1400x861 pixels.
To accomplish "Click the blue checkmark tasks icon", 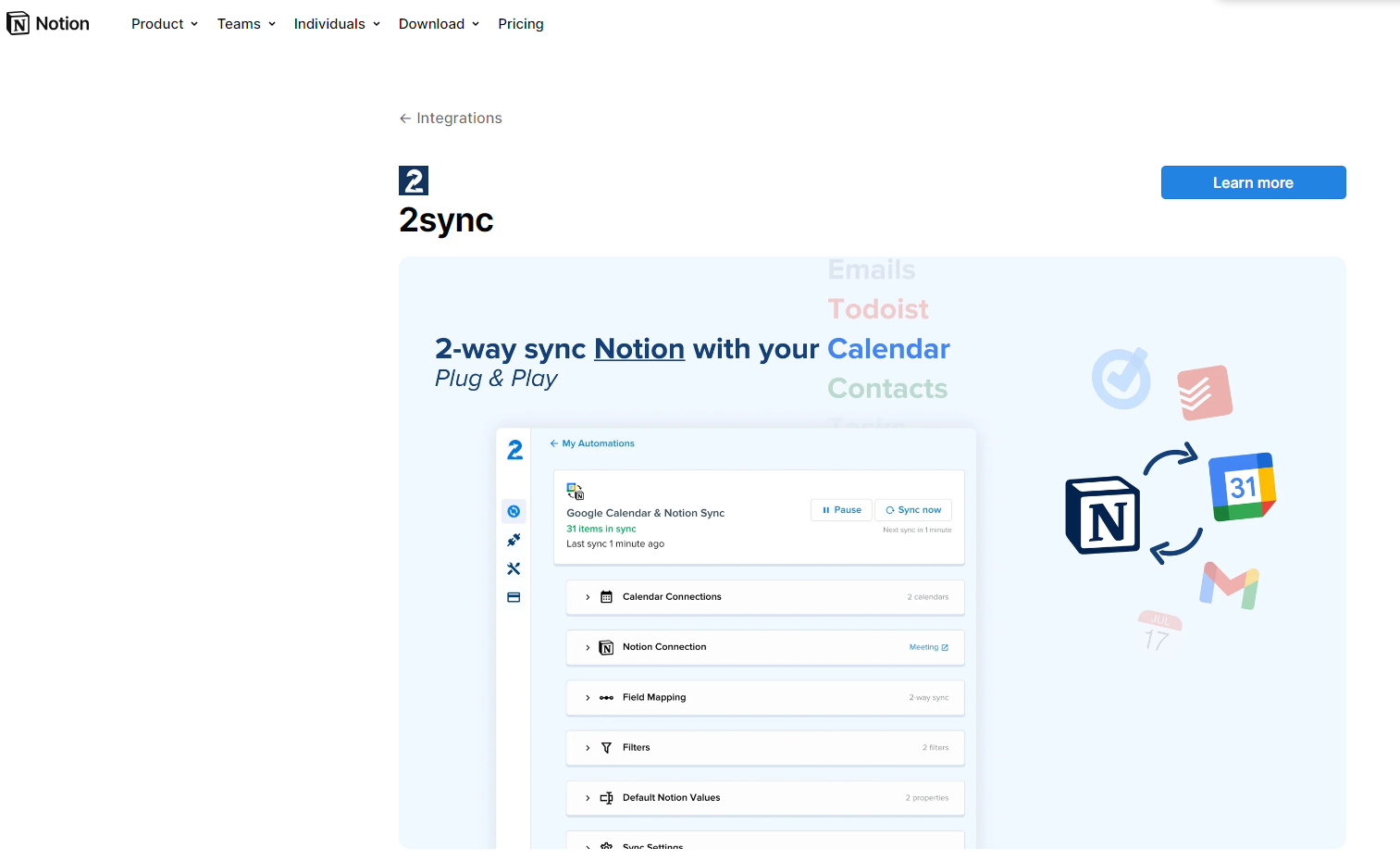I will click(x=1121, y=379).
